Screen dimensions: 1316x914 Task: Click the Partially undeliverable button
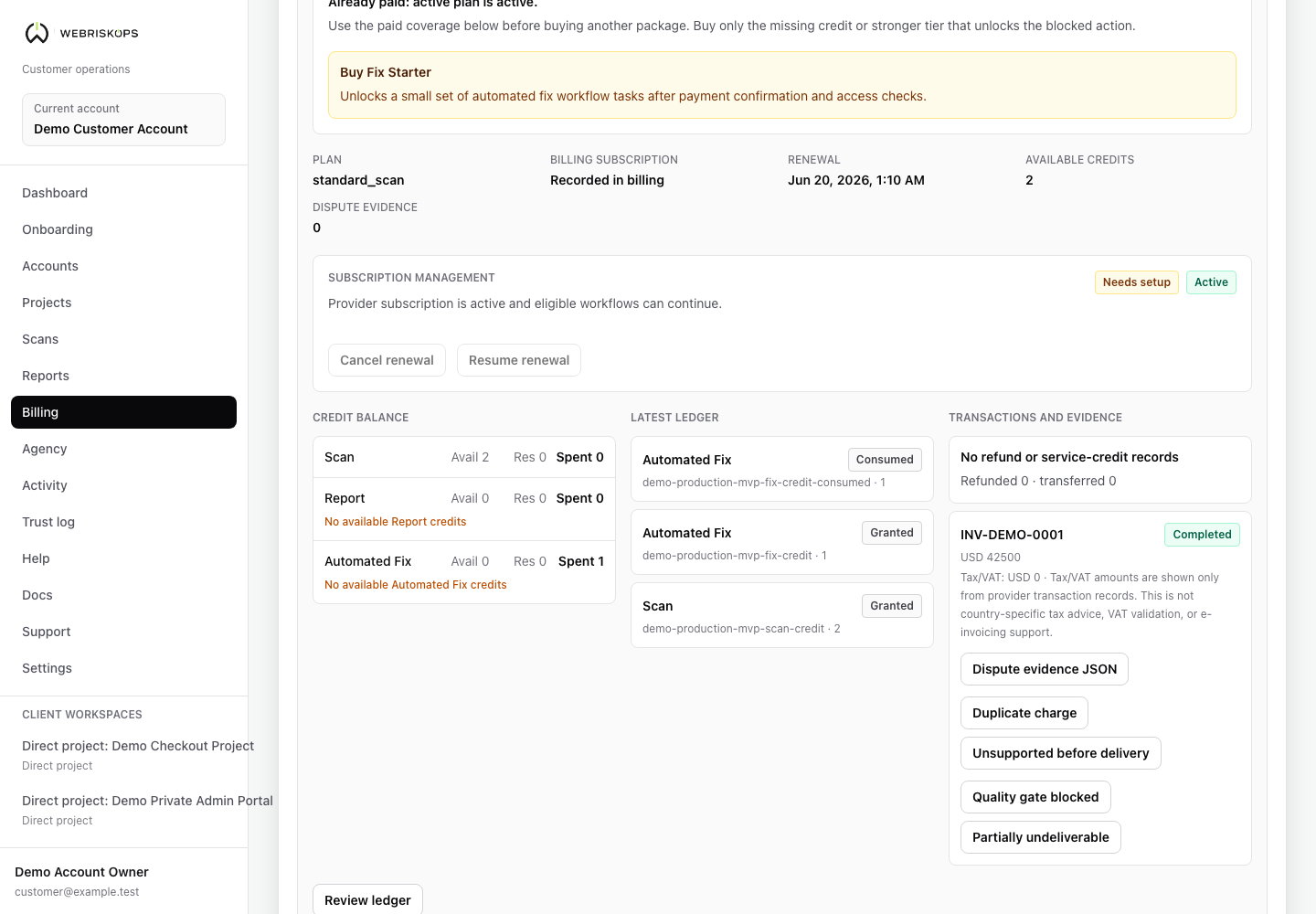[1041, 837]
